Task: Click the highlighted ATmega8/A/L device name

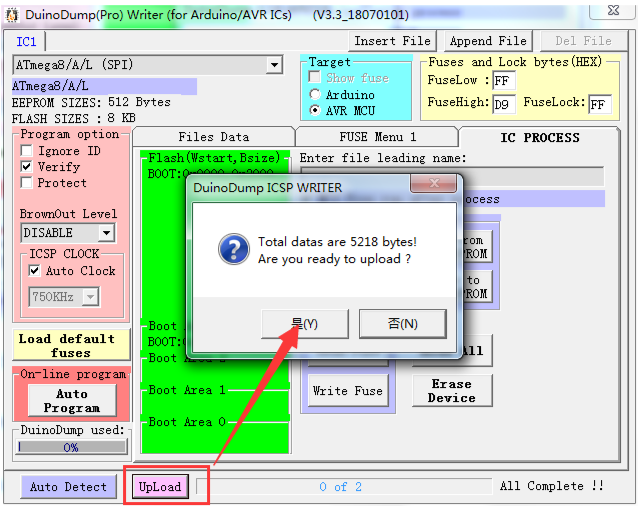Action: point(104,86)
